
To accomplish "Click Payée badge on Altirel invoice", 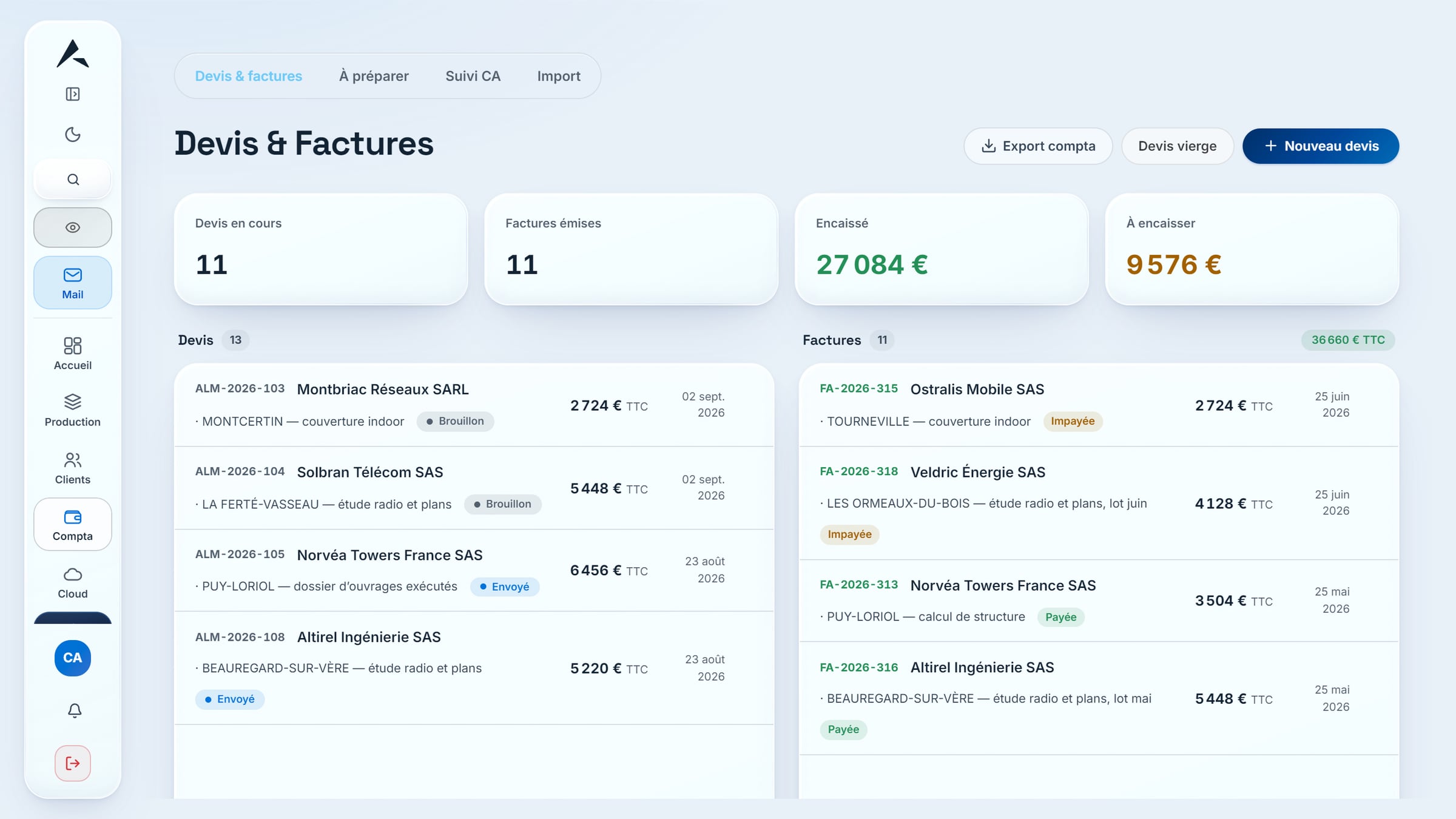I will pos(843,729).
